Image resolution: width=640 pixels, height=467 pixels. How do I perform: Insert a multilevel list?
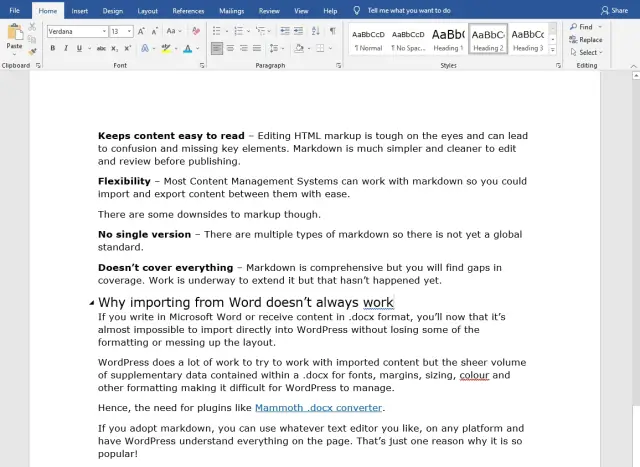260,31
